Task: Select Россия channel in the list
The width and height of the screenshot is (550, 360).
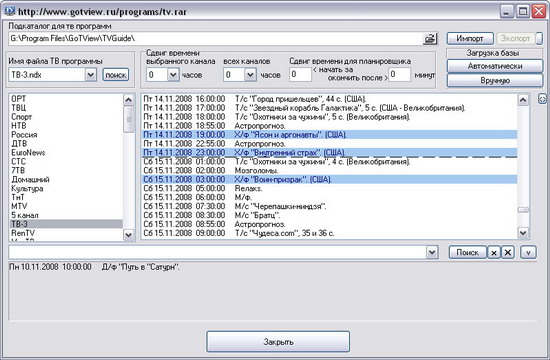Action: click(66, 135)
